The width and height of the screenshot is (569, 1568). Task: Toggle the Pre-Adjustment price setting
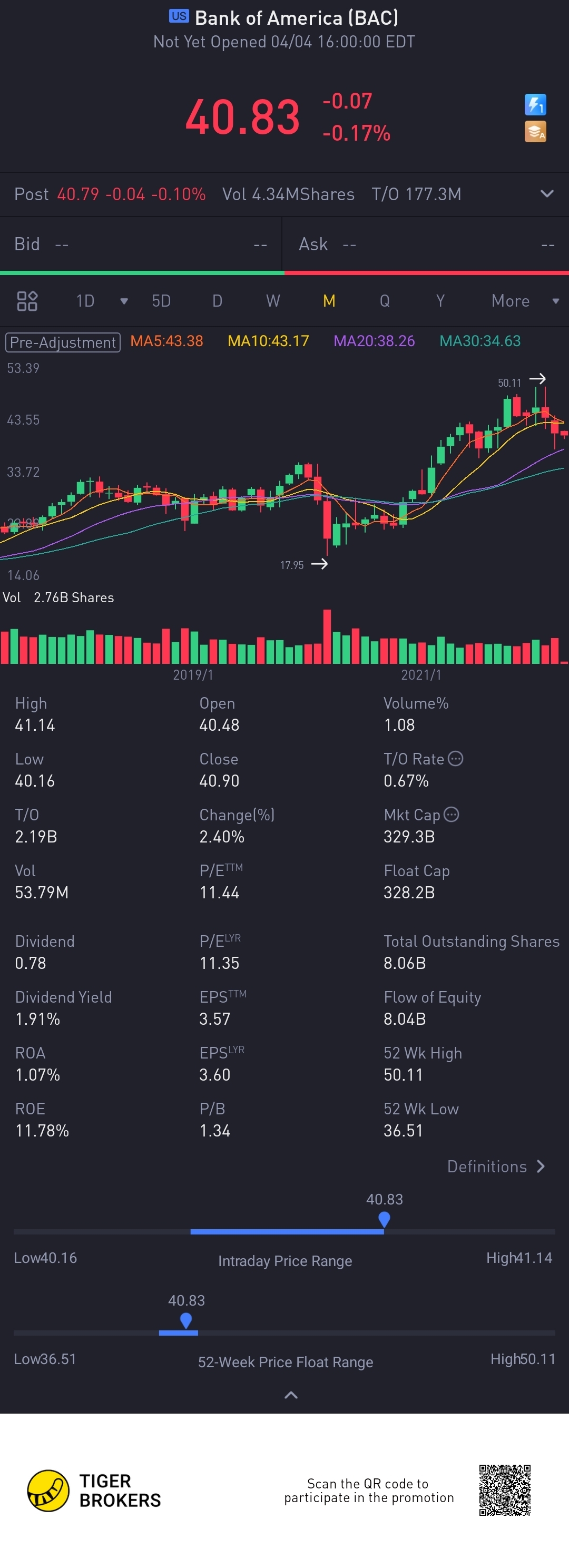(63, 341)
